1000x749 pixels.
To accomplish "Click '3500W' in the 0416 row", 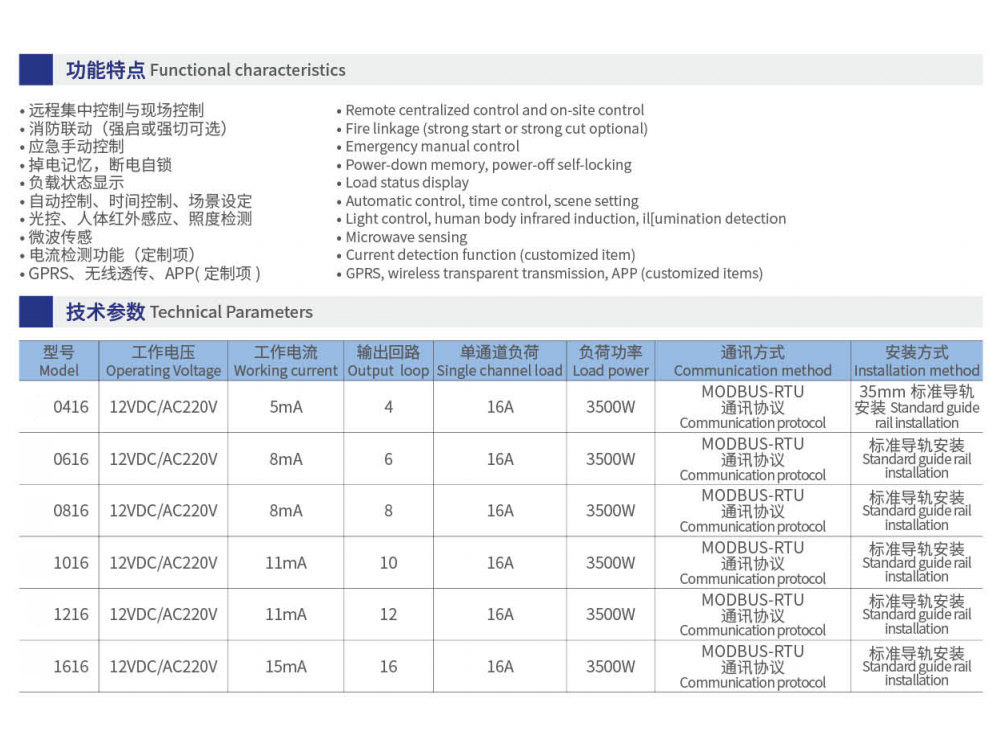I will (x=610, y=407).
